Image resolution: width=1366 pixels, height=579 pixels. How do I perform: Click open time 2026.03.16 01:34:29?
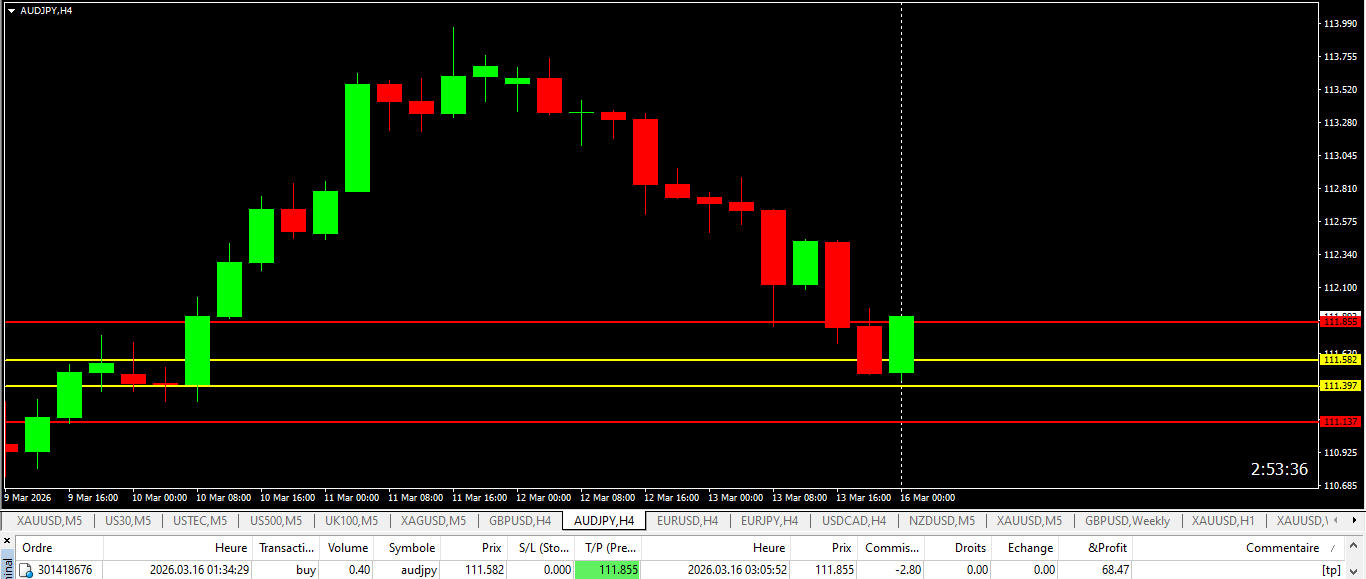(199, 570)
